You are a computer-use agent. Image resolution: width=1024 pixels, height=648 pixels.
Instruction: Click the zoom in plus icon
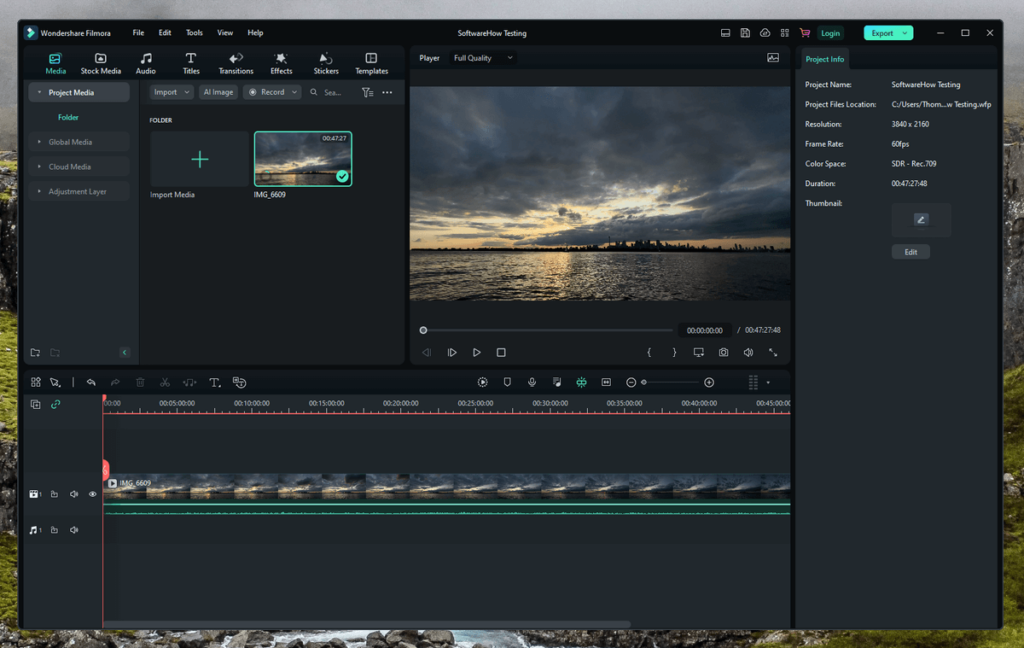[709, 383]
